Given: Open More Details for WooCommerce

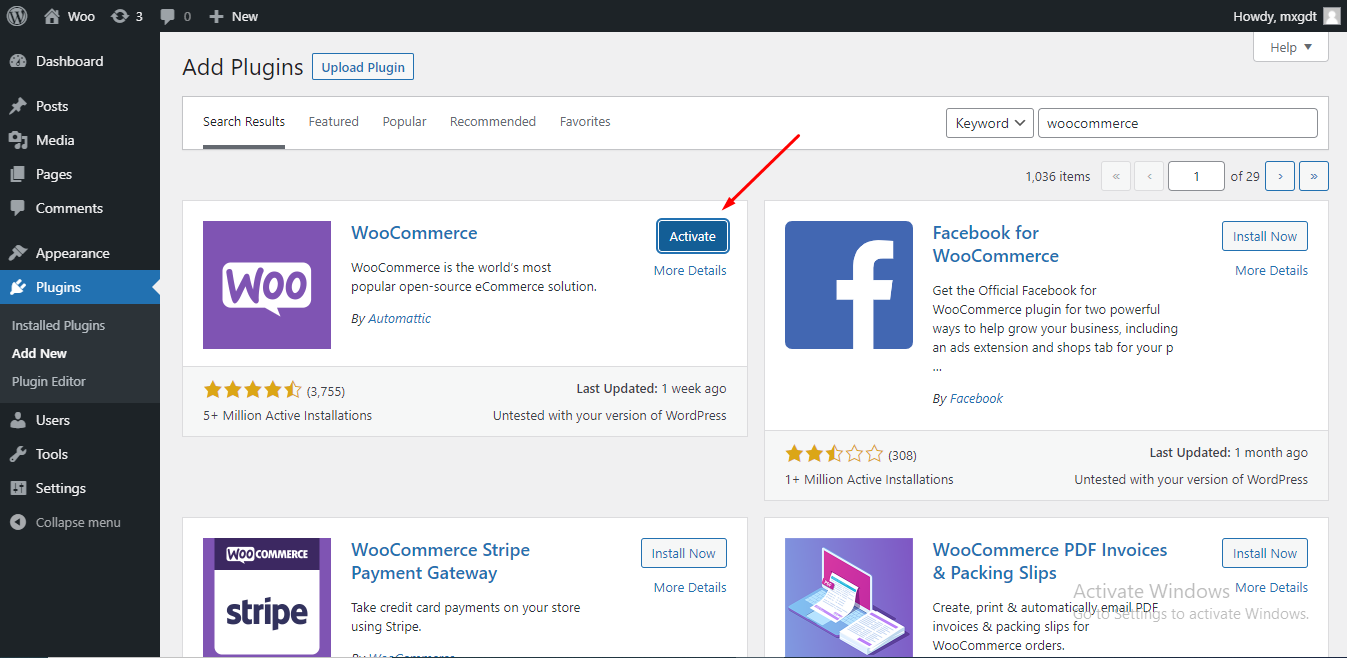Looking at the screenshot, I should click(x=690, y=270).
